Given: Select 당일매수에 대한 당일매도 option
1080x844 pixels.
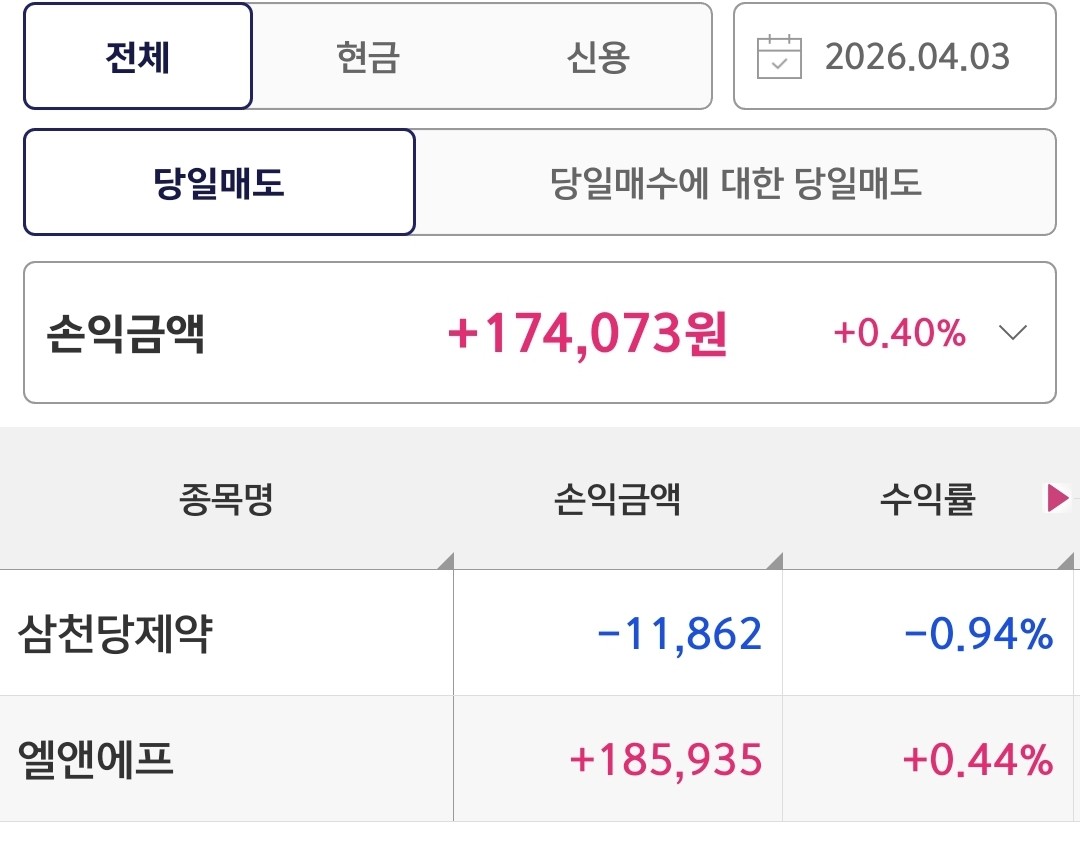Looking at the screenshot, I should click(x=735, y=183).
